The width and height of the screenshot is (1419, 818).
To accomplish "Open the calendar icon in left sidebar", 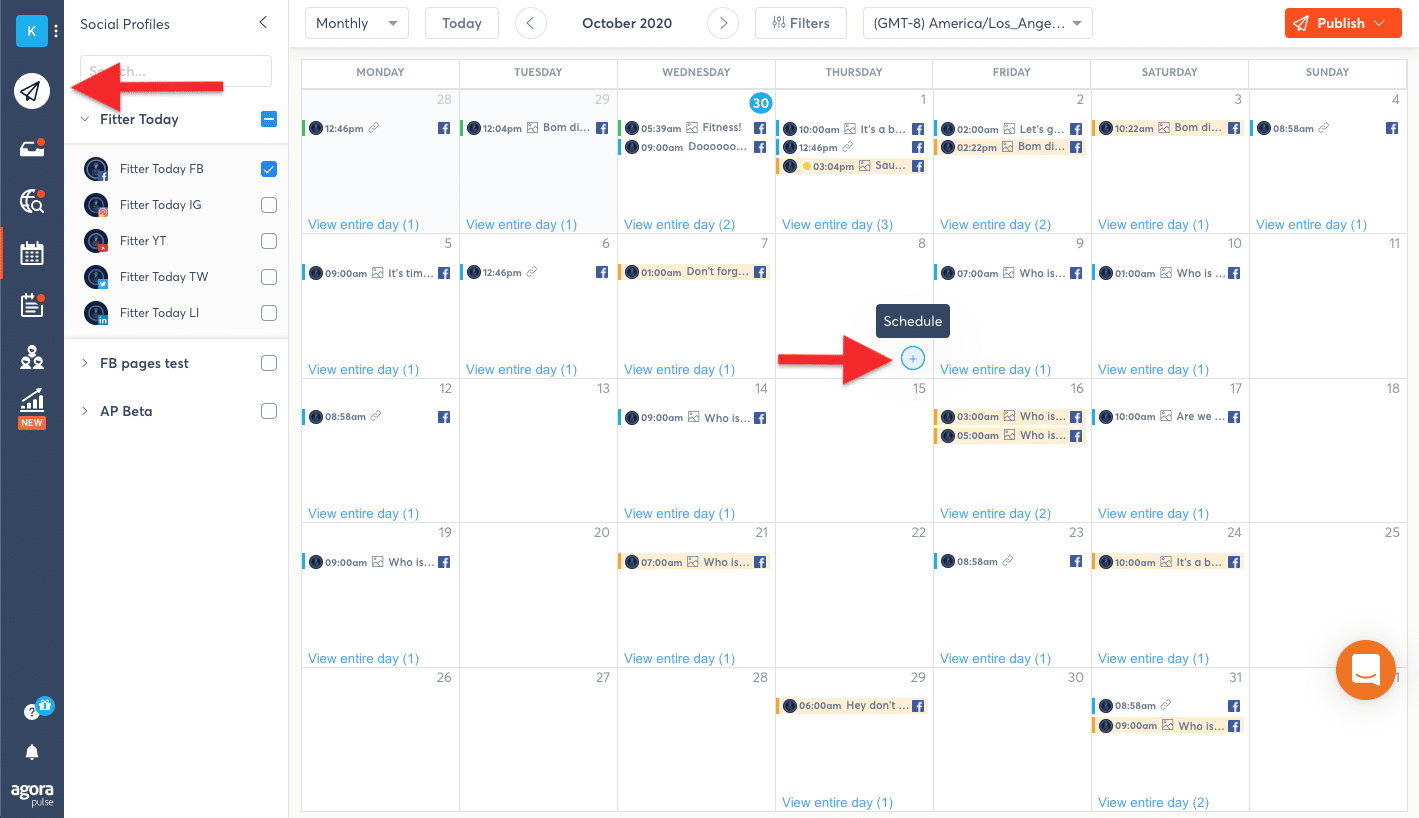I will (x=32, y=253).
